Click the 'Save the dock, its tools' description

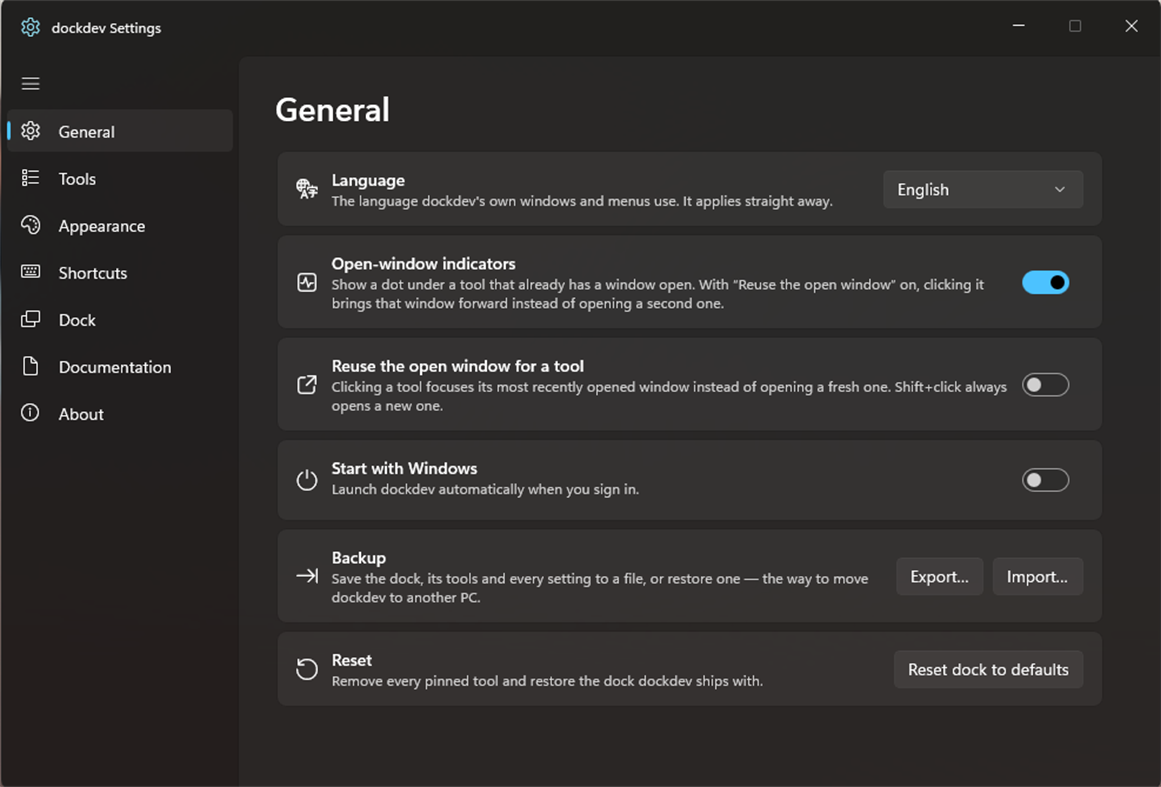click(x=600, y=588)
